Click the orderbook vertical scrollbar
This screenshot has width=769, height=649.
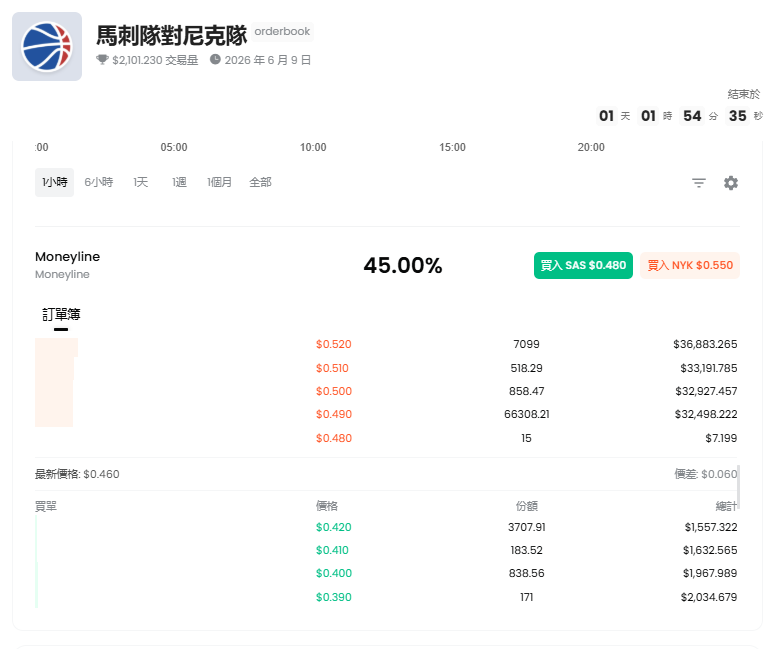(x=739, y=488)
